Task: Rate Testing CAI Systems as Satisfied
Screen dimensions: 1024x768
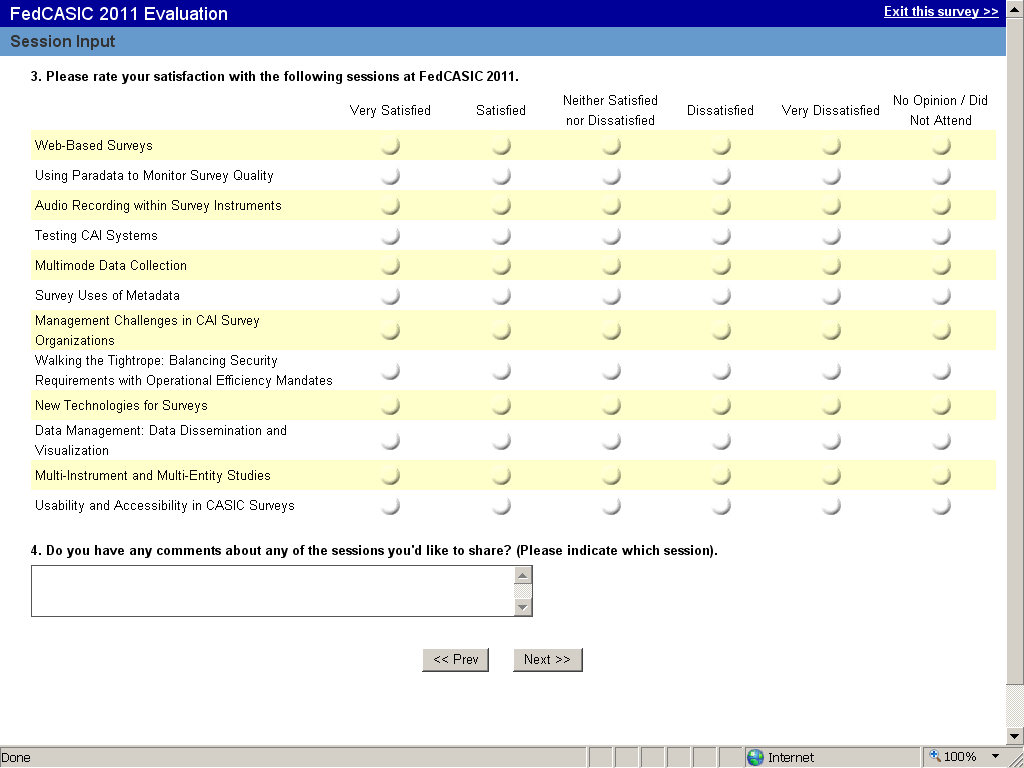Action: 500,236
